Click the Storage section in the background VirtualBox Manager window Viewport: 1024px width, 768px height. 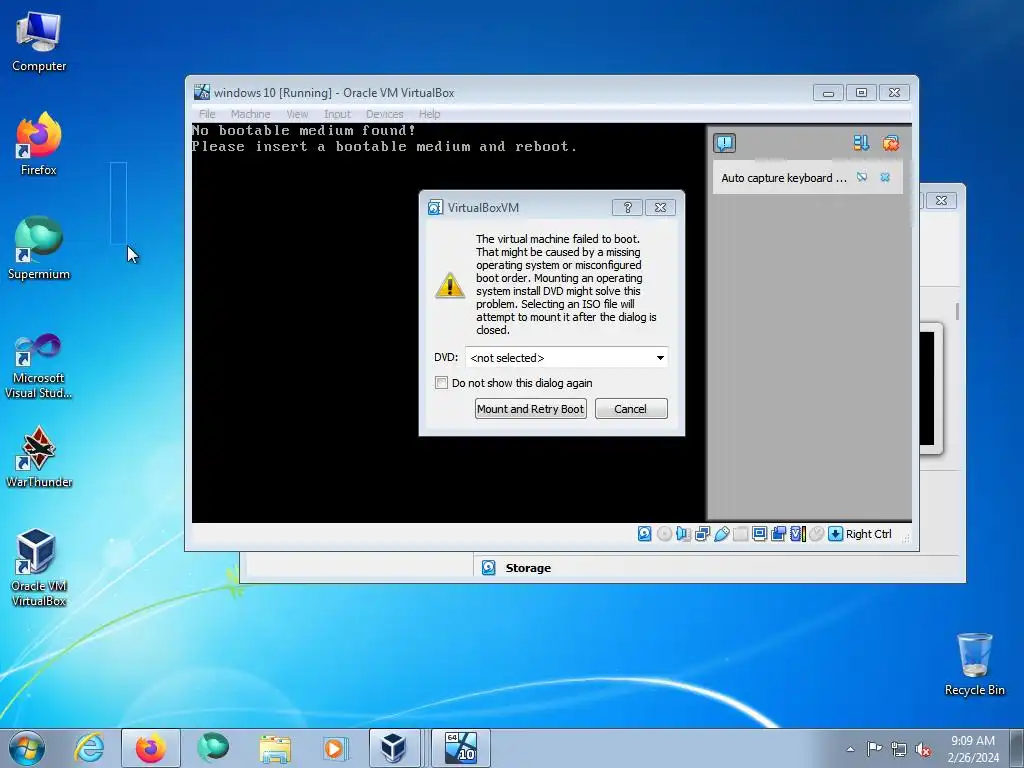tap(528, 568)
